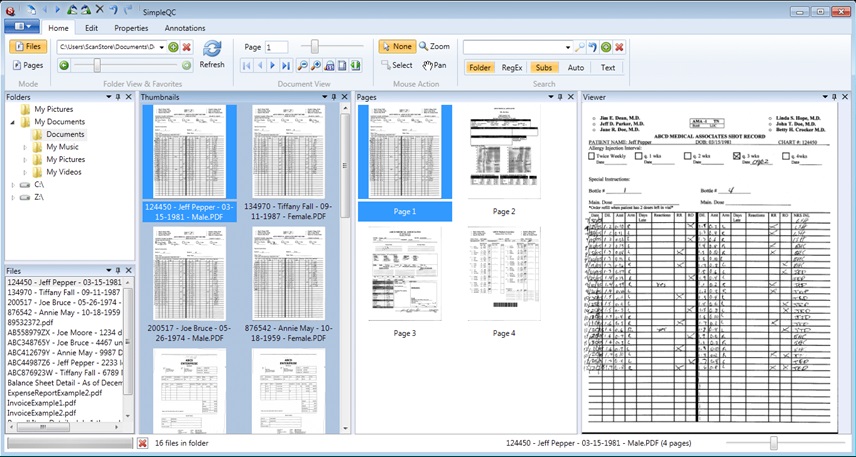Click the delete X icon in the title bar toolbar
Viewport: 856px width, 457px height.
[x=99, y=9]
